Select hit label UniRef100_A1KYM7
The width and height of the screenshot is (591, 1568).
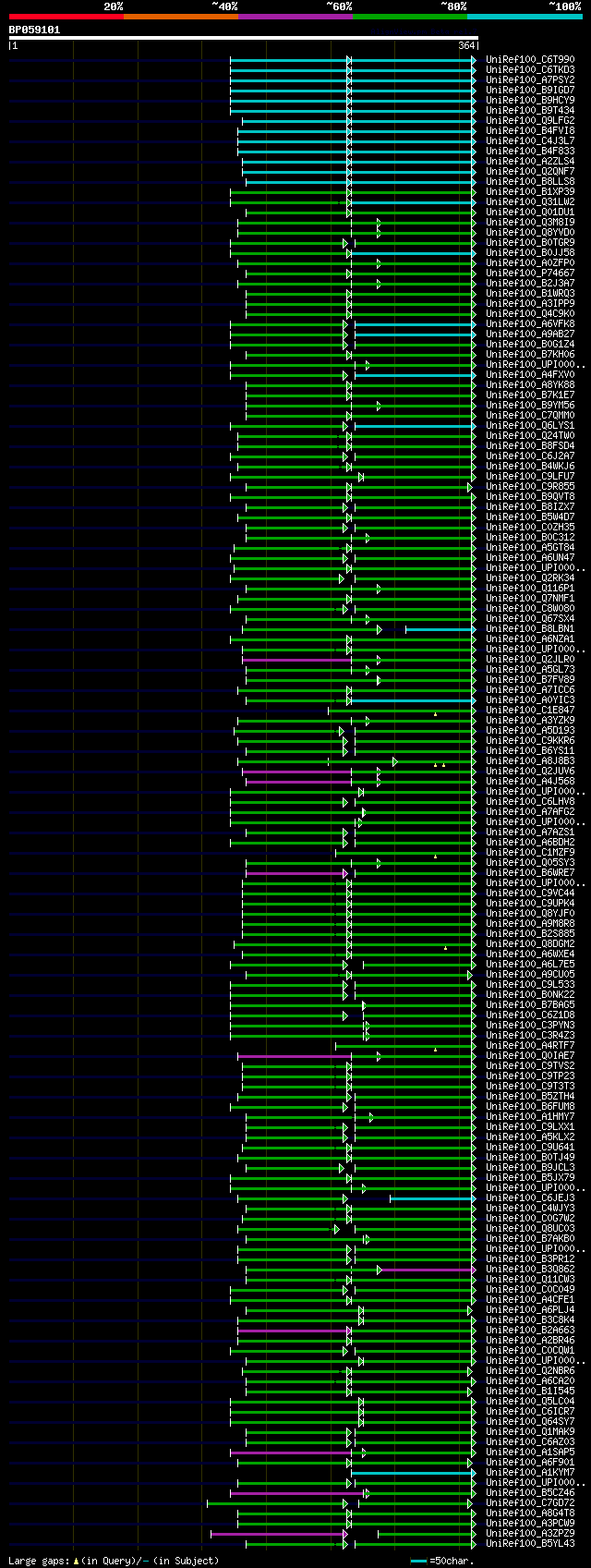tap(530, 1472)
